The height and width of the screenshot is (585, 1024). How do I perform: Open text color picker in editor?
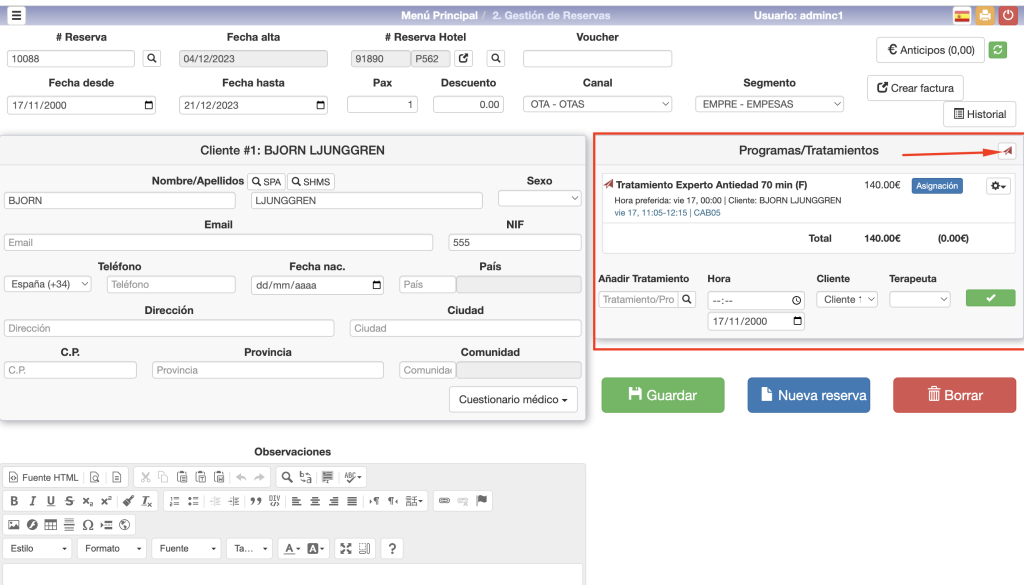click(x=291, y=549)
